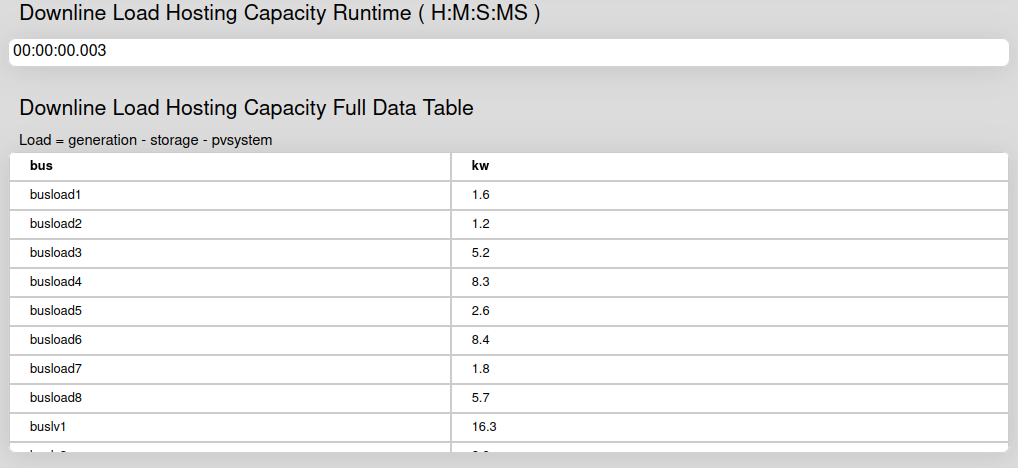Image resolution: width=1018 pixels, height=468 pixels.
Task: Select the busload5 bus cell
Action: pos(230,311)
